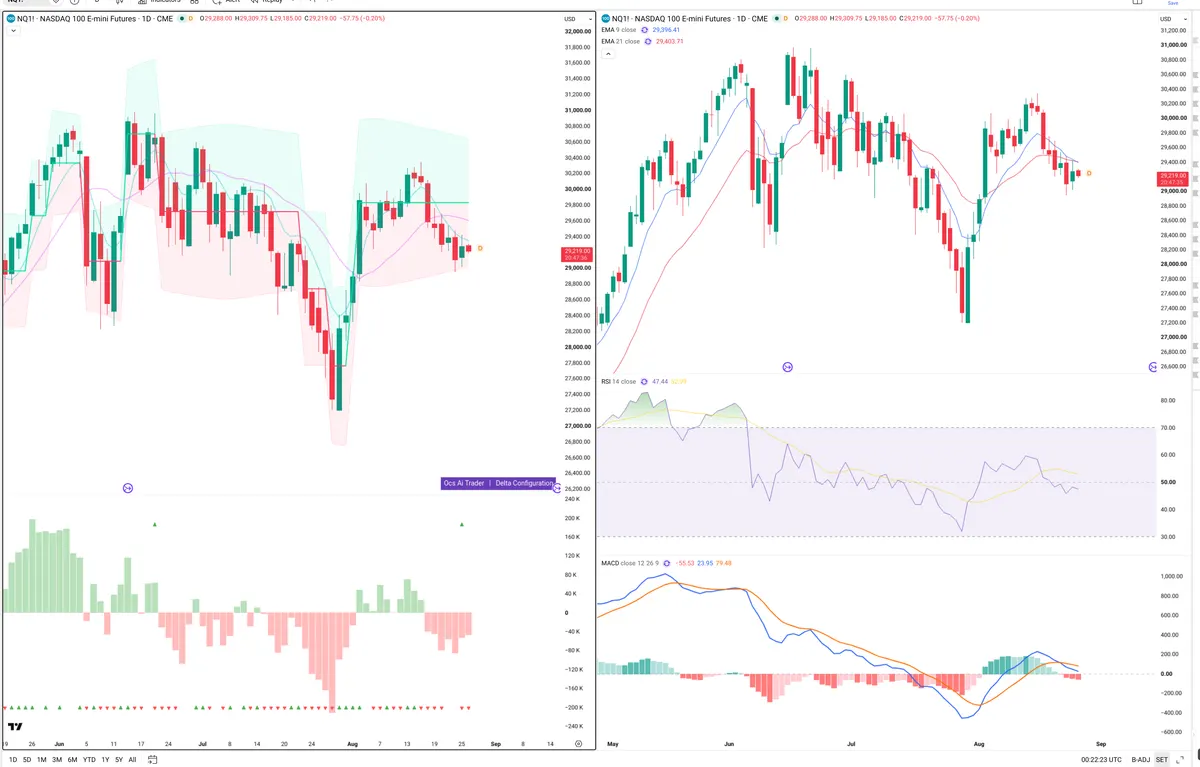Image resolution: width=1200 pixels, height=767 pixels.
Task: Click the MACD refresh indicator icon
Action: pos(666,563)
